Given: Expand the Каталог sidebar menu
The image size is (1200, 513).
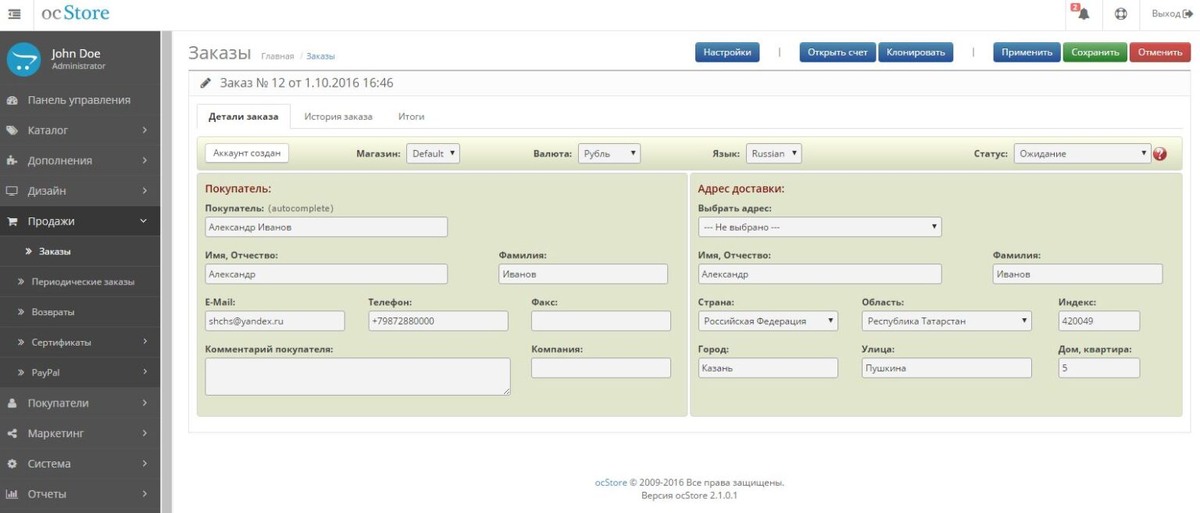Looking at the screenshot, I should [80, 130].
